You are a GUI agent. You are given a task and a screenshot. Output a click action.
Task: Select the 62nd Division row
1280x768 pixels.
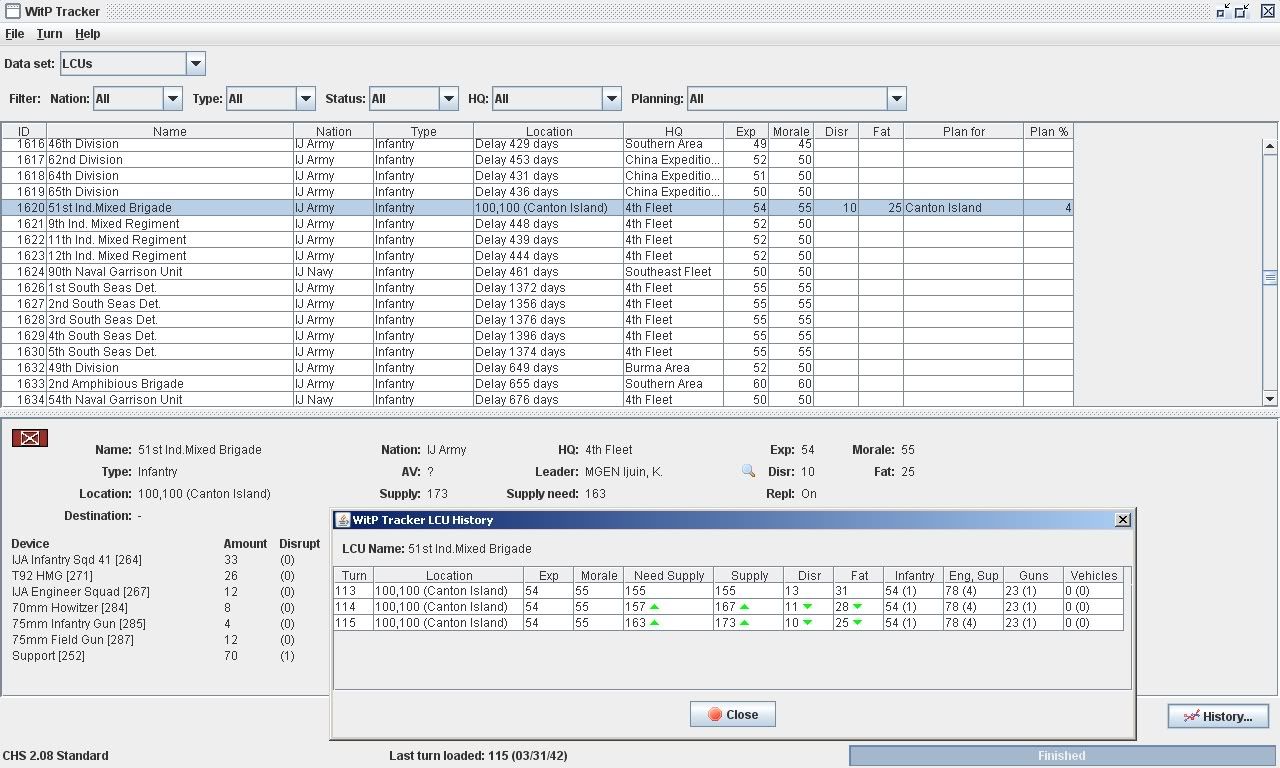[537, 160]
